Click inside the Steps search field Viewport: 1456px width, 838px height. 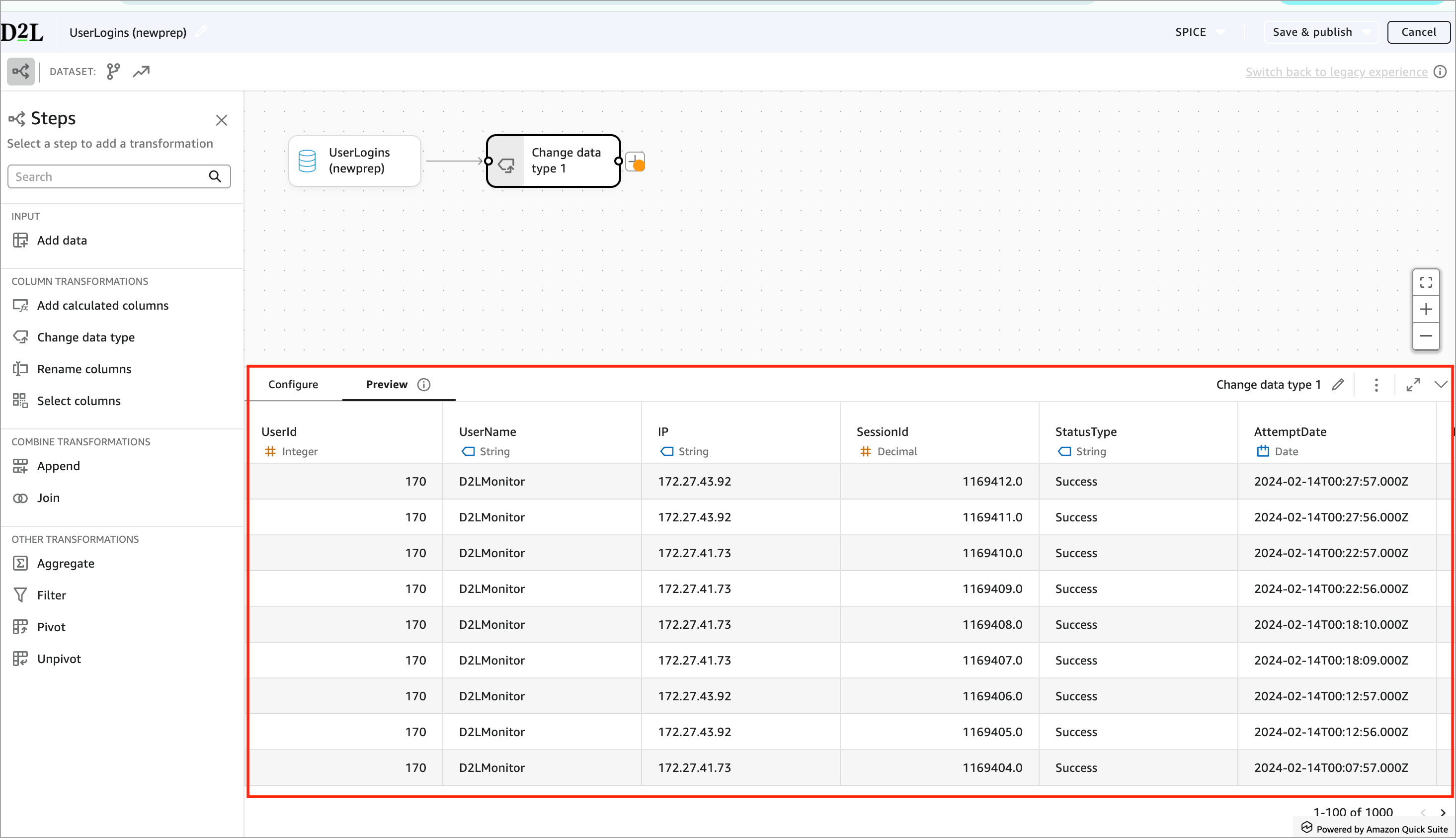[x=103, y=176]
